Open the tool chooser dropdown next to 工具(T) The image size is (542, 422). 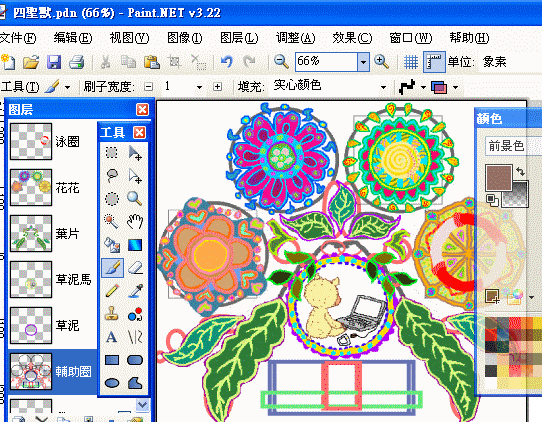67,87
